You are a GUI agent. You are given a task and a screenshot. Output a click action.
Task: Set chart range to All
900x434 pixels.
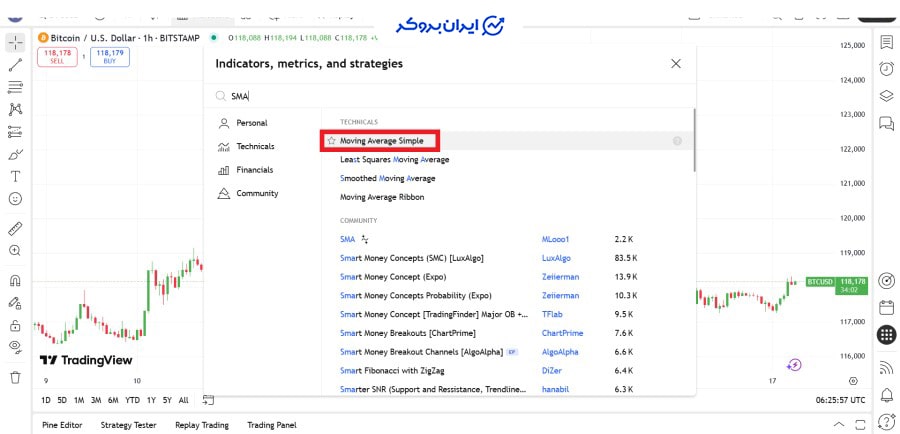(183, 400)
